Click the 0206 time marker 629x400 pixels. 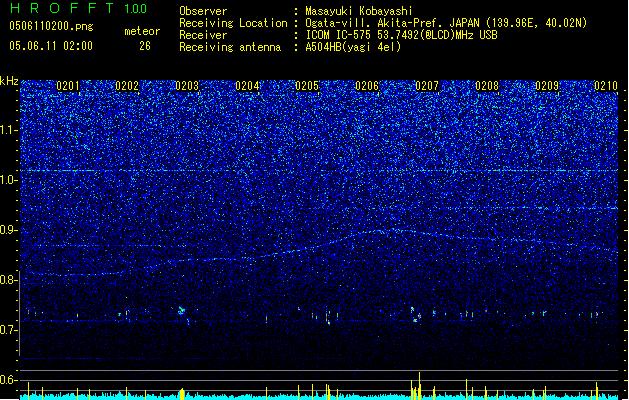point(367,86)
